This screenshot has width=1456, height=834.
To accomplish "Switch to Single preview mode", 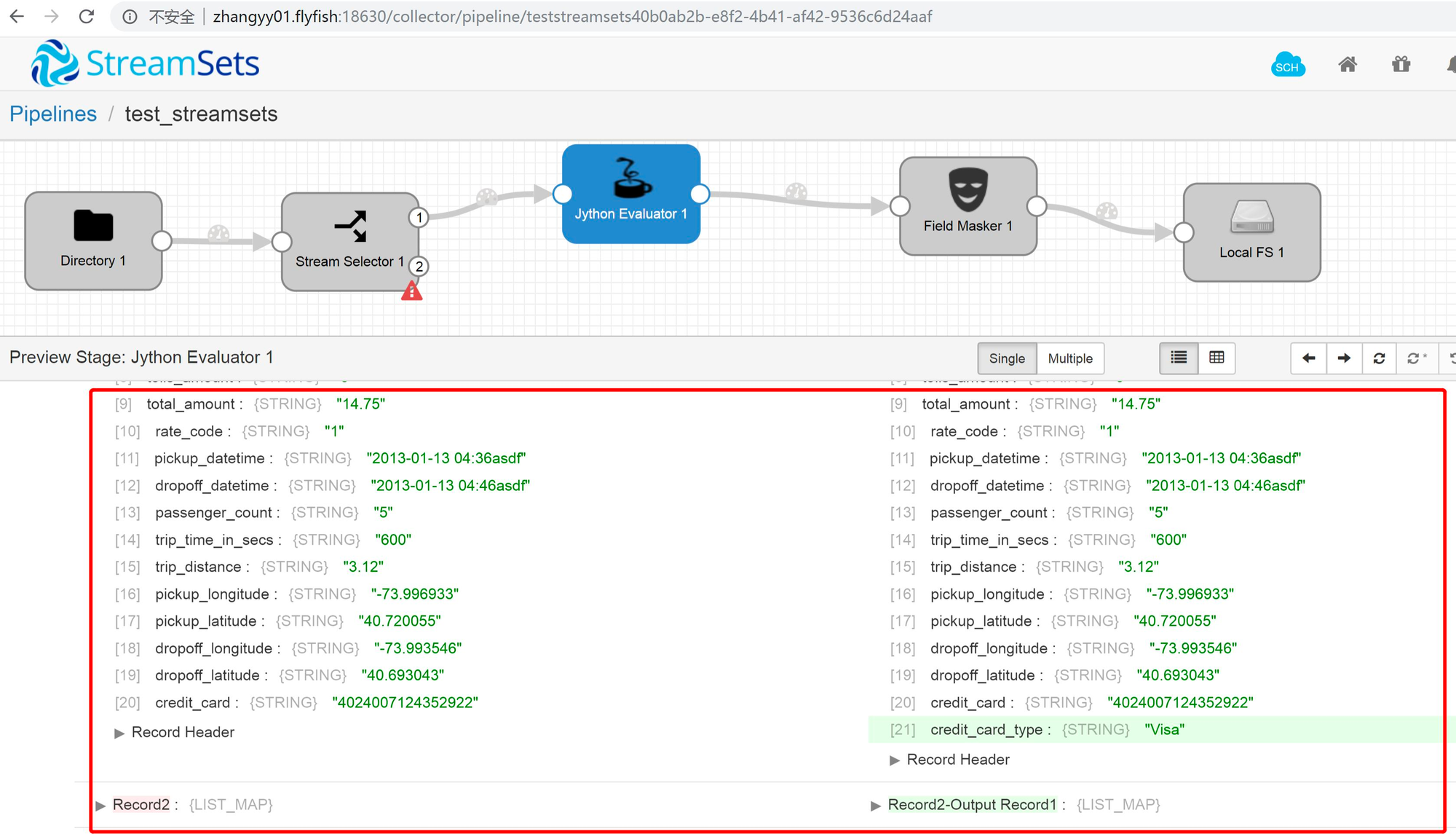I will click(1005, 357).
